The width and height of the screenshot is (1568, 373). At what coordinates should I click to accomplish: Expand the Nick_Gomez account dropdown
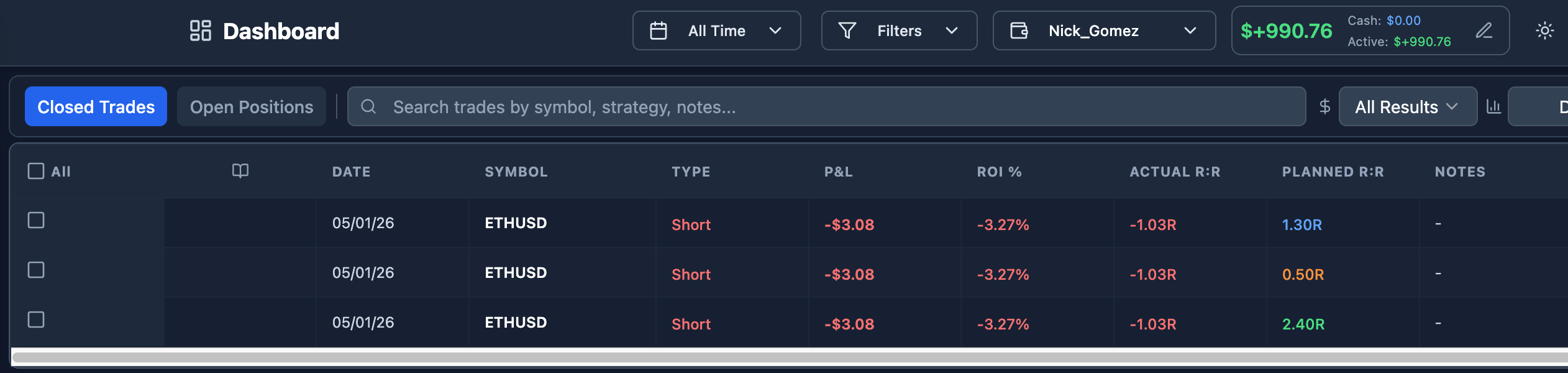point(1104,30)
